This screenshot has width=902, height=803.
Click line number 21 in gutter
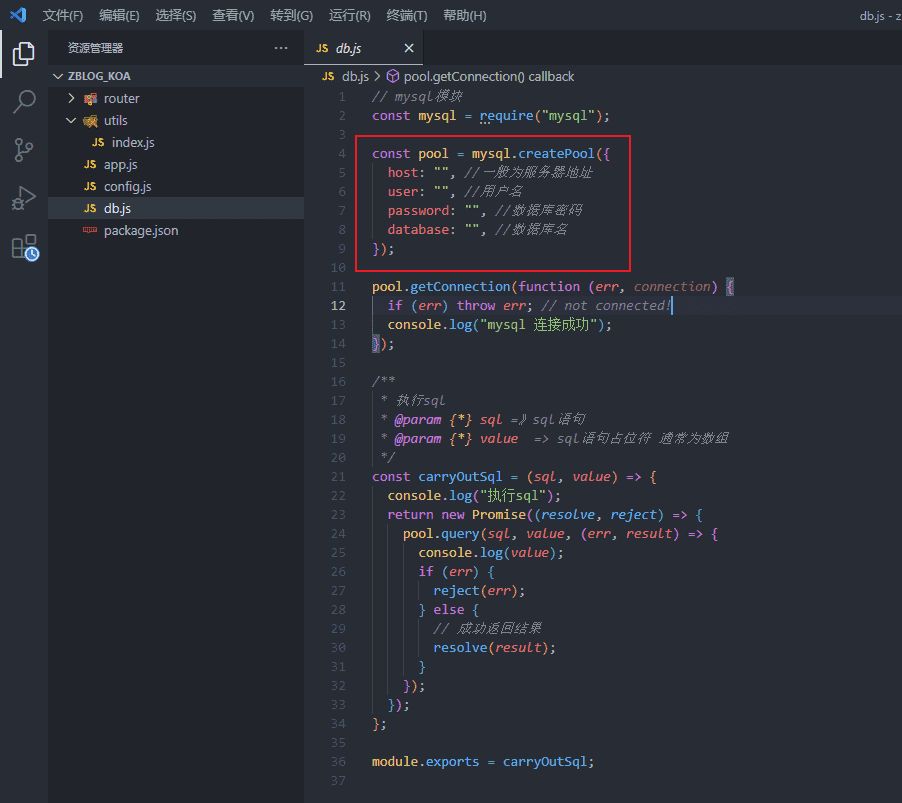338,476
